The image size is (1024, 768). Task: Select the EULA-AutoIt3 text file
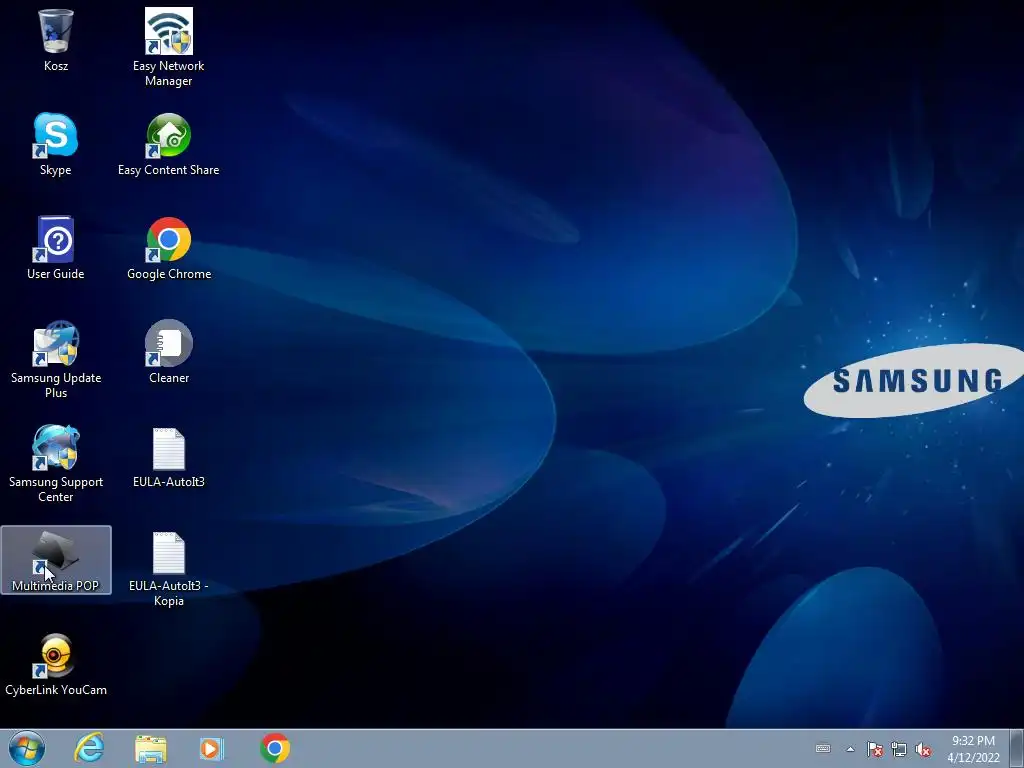(168, 457)
